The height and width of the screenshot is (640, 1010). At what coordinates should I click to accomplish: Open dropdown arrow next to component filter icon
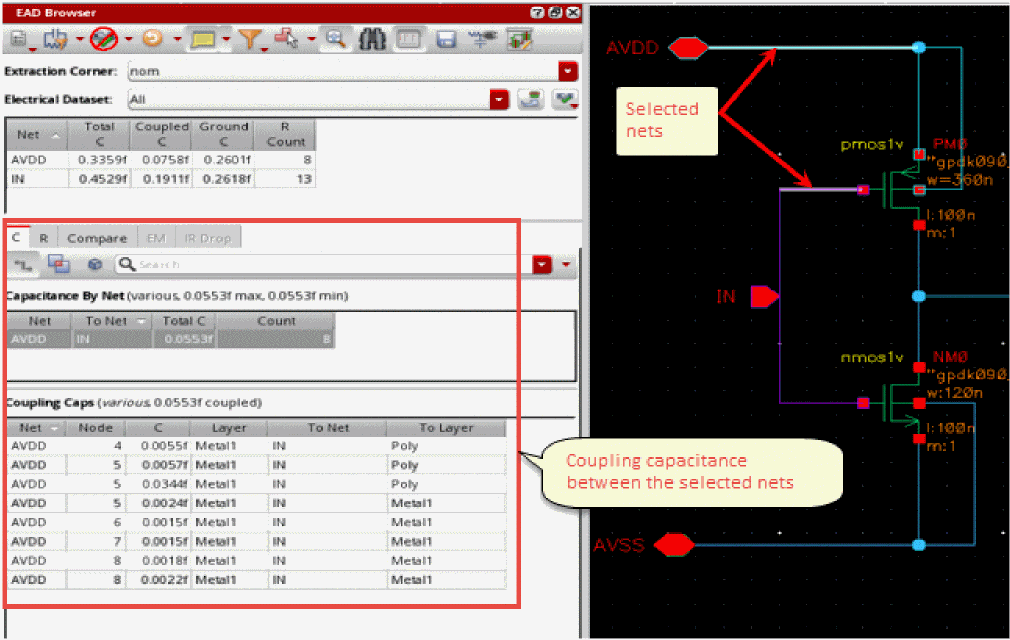[x=80, y=40]
